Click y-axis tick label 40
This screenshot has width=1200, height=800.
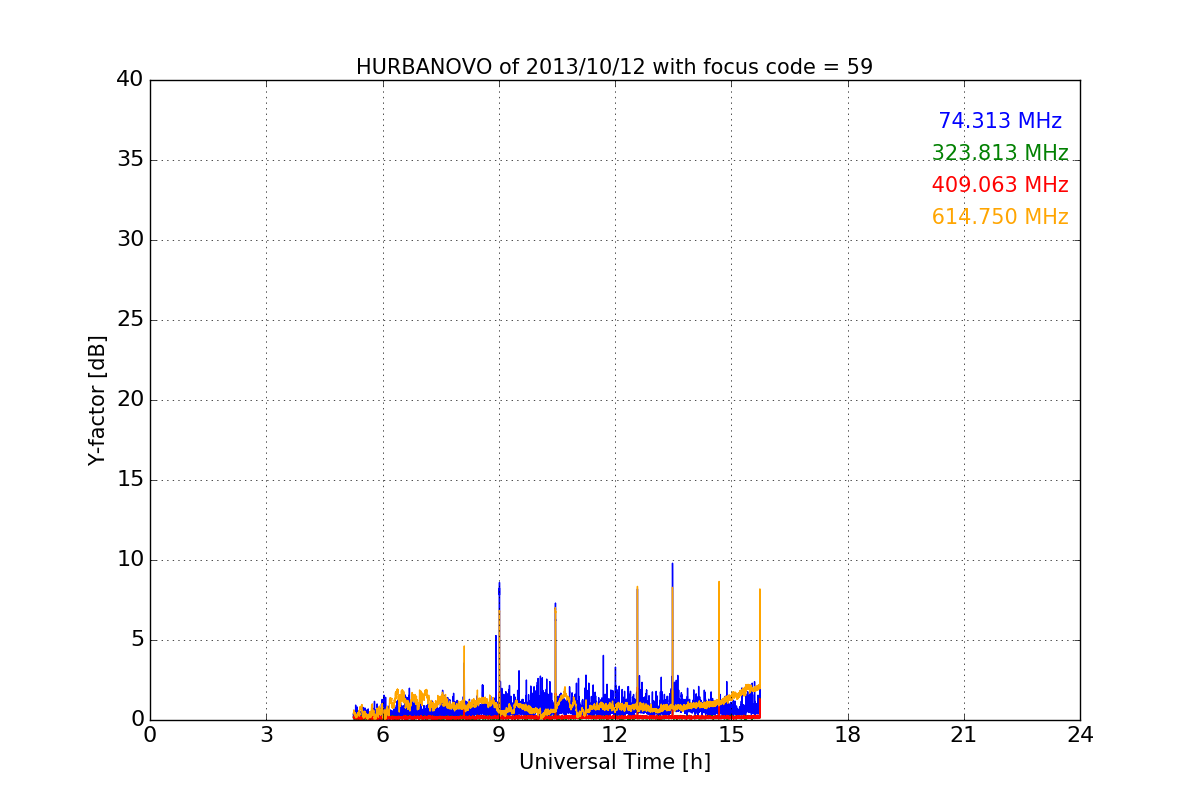[x=130, y=80]
